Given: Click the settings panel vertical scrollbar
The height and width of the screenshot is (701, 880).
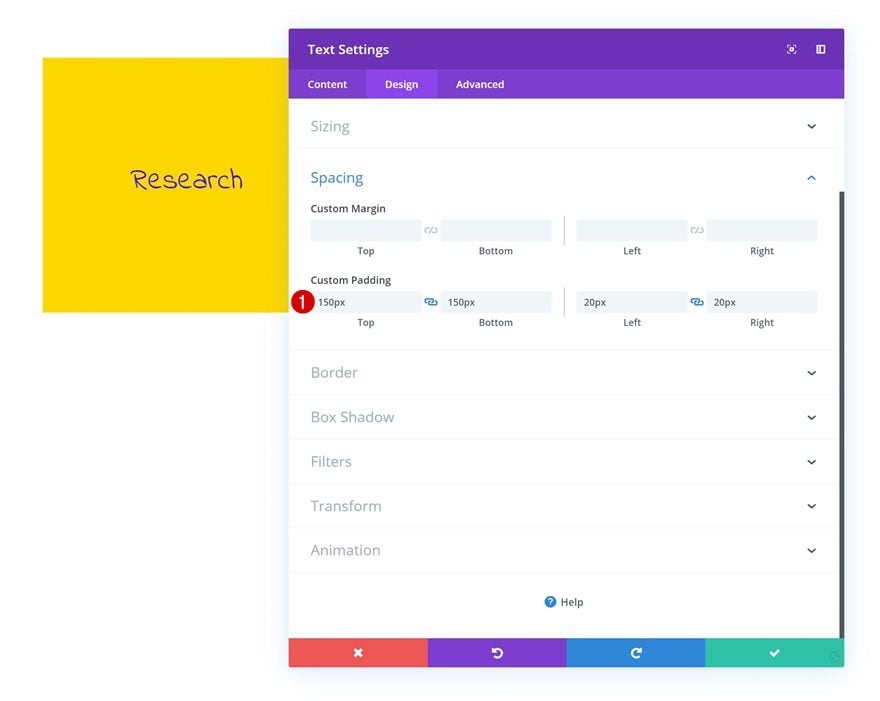Looking at the screenshot, I should tap(841, 414).
